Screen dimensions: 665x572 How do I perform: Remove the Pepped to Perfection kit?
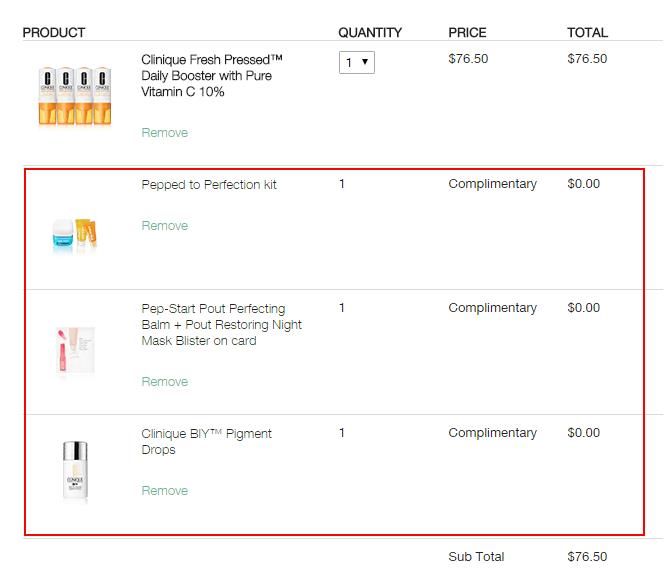(165, 226)
